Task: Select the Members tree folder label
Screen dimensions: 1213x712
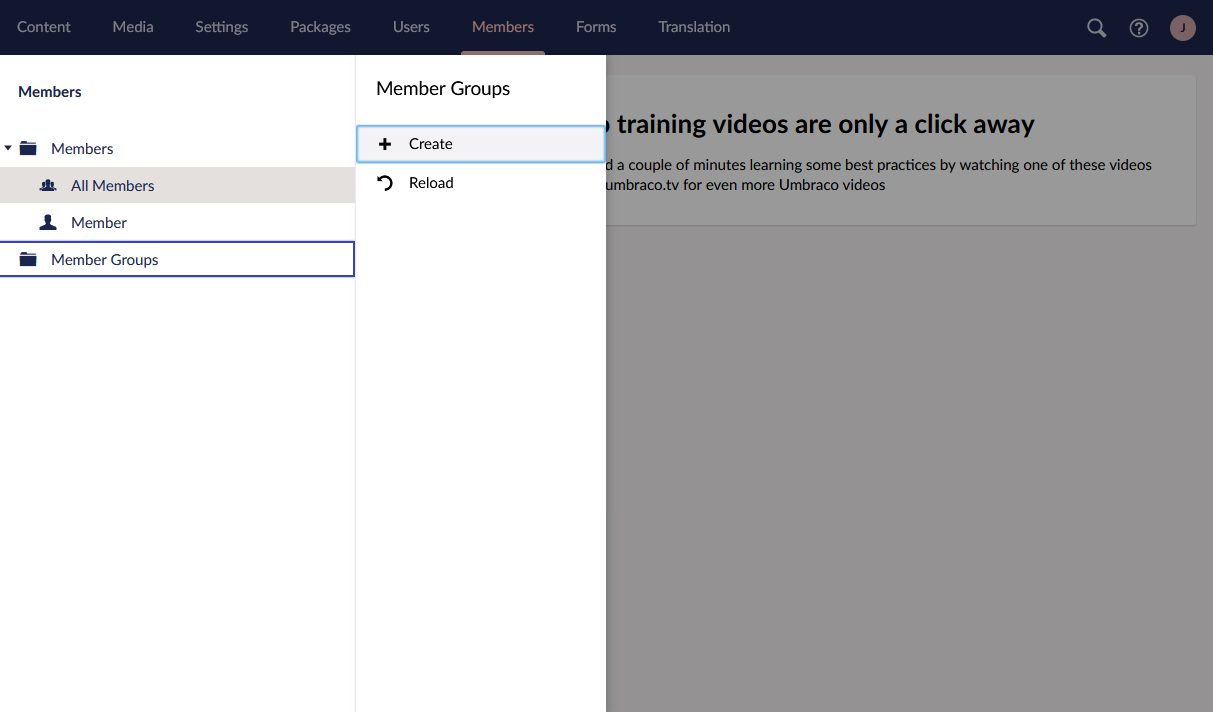Action: click(x=82, y=148)
